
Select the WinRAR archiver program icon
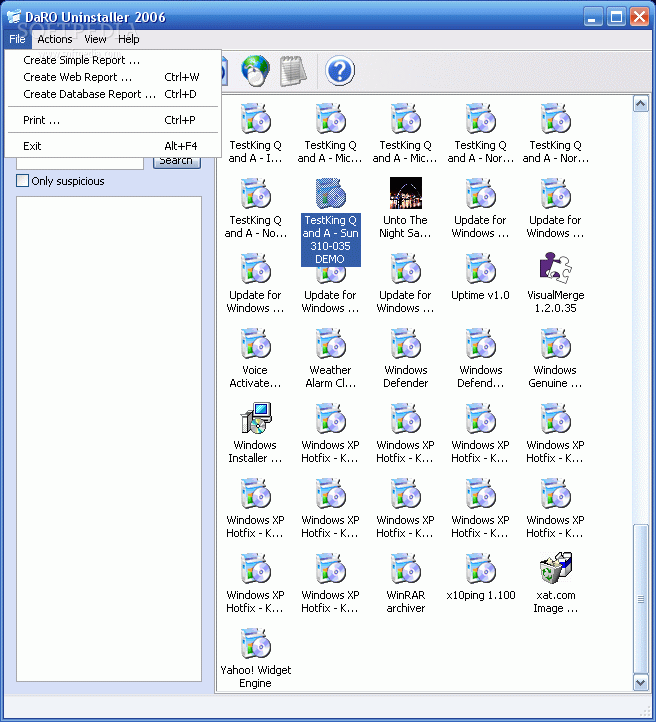click(406, 569)
